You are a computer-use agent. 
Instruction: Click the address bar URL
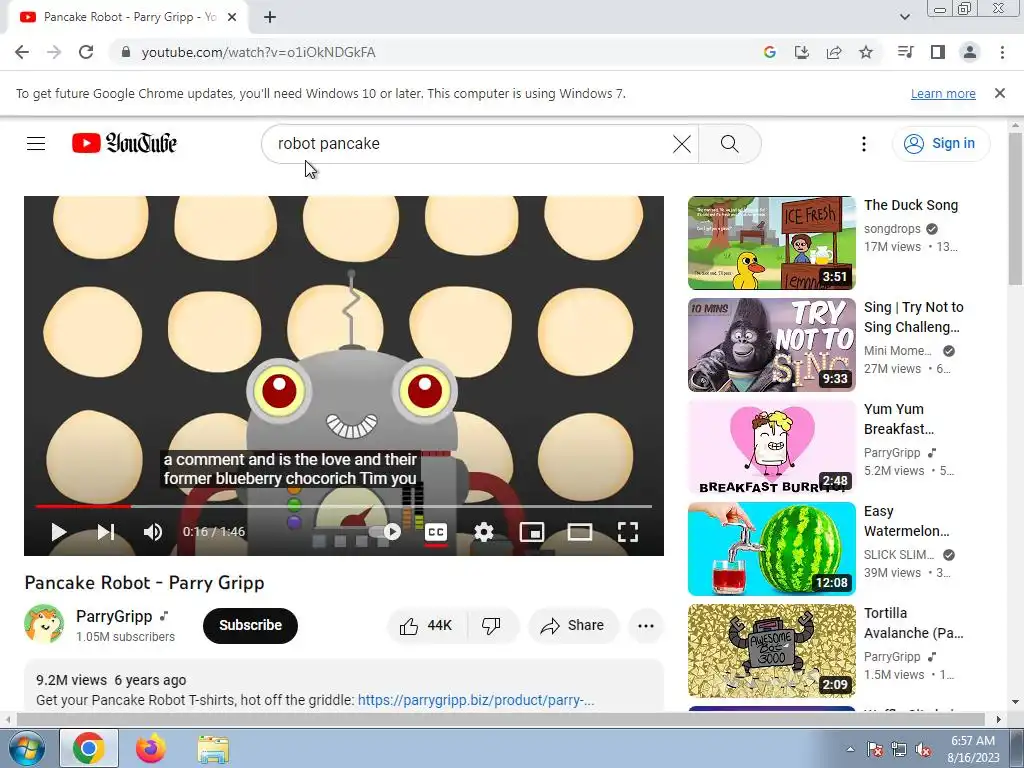(259, 52)
